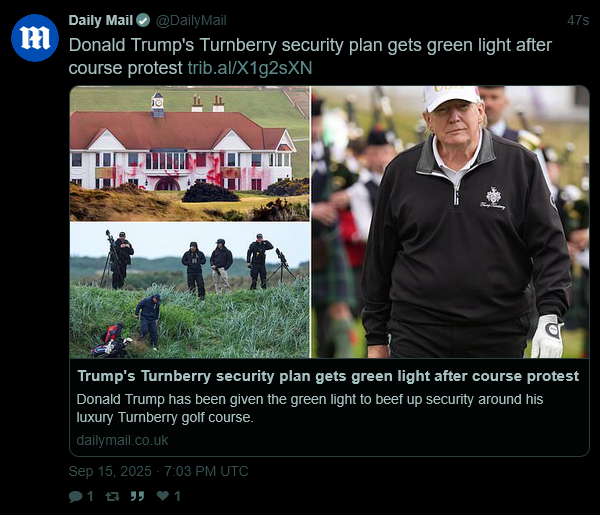View the photo of man in white cap

click(x=450, y=222)
